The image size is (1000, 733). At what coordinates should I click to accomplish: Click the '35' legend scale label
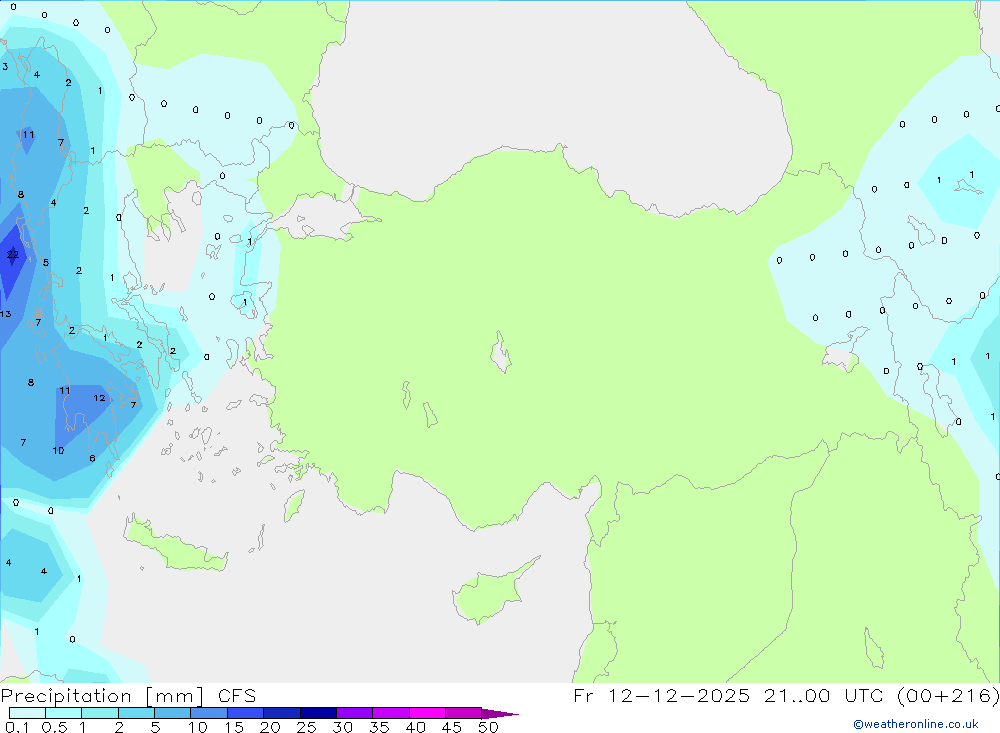(379, 727)
